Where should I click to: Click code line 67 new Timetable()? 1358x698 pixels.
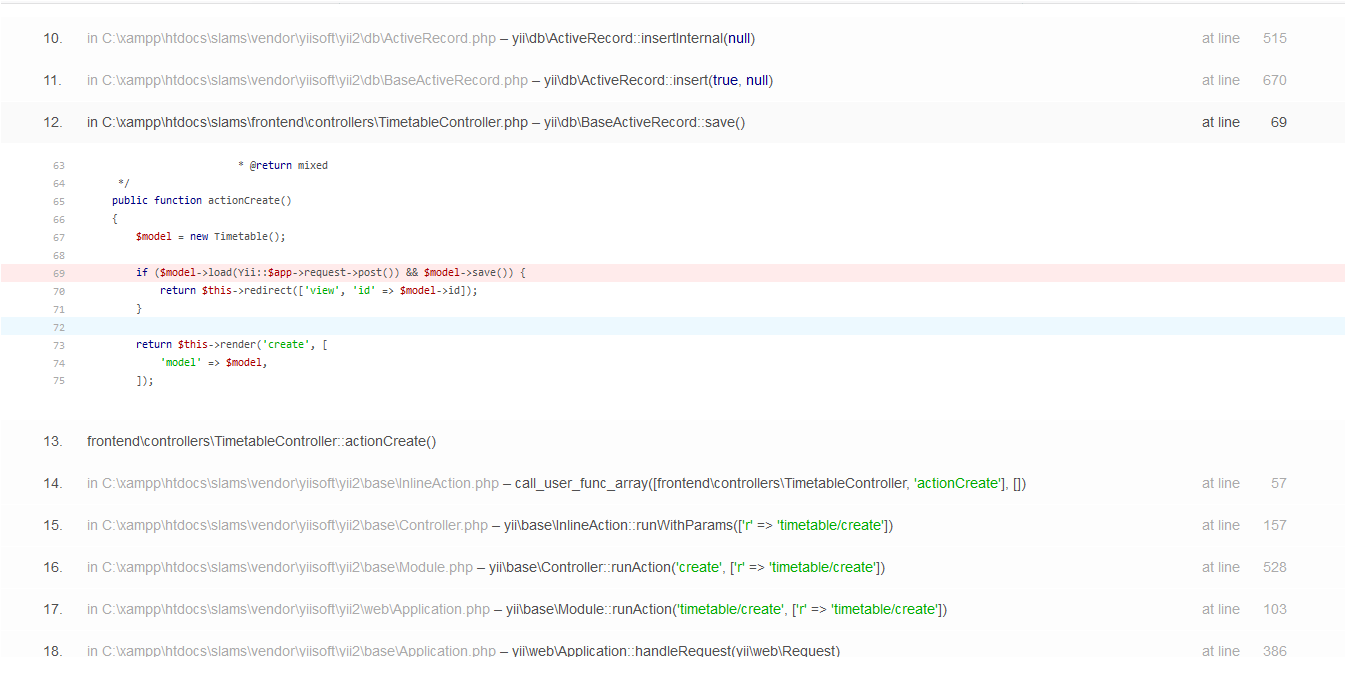tap(211, 237)
